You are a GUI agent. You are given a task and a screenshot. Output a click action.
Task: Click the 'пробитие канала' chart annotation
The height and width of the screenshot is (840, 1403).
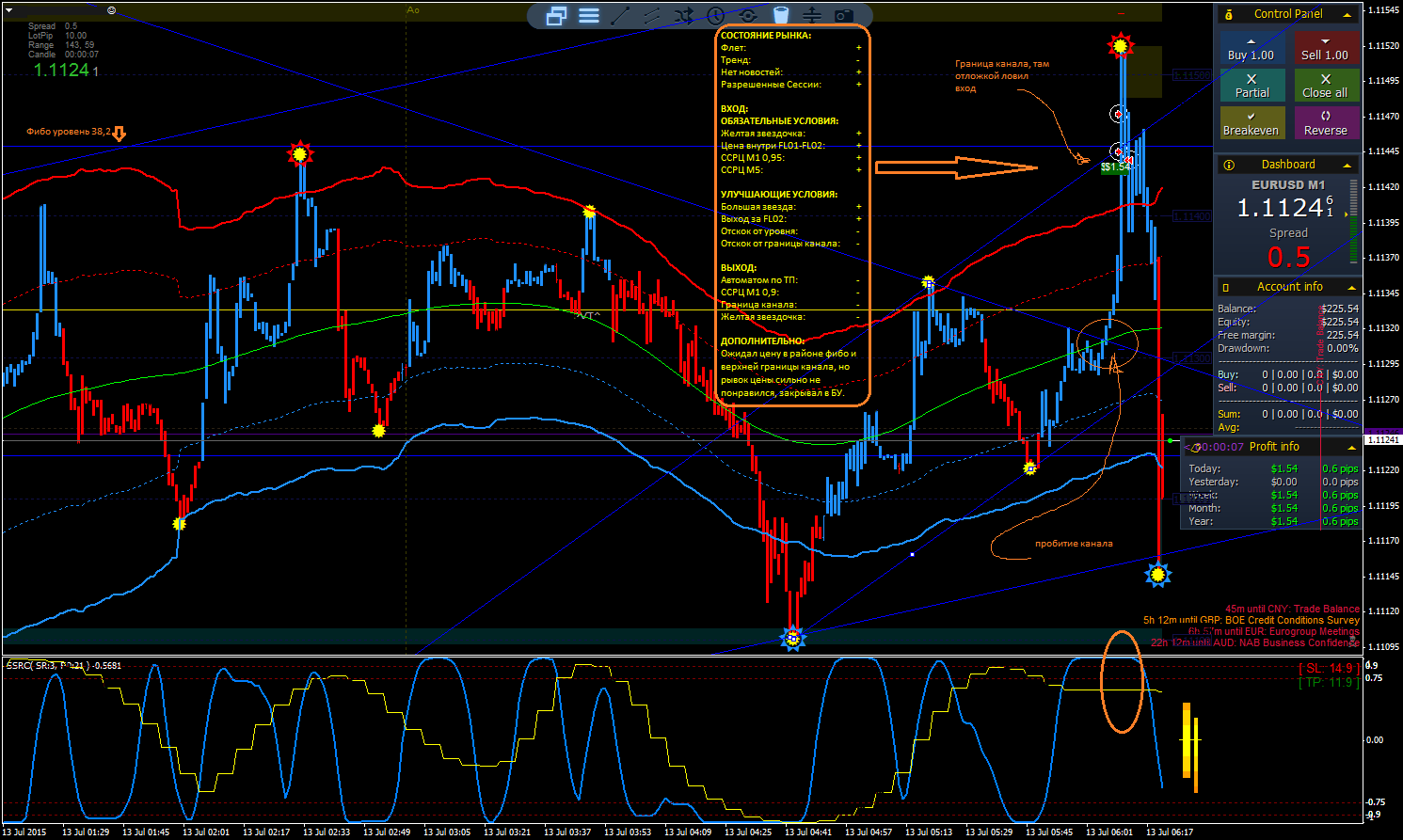[1074, 544]
